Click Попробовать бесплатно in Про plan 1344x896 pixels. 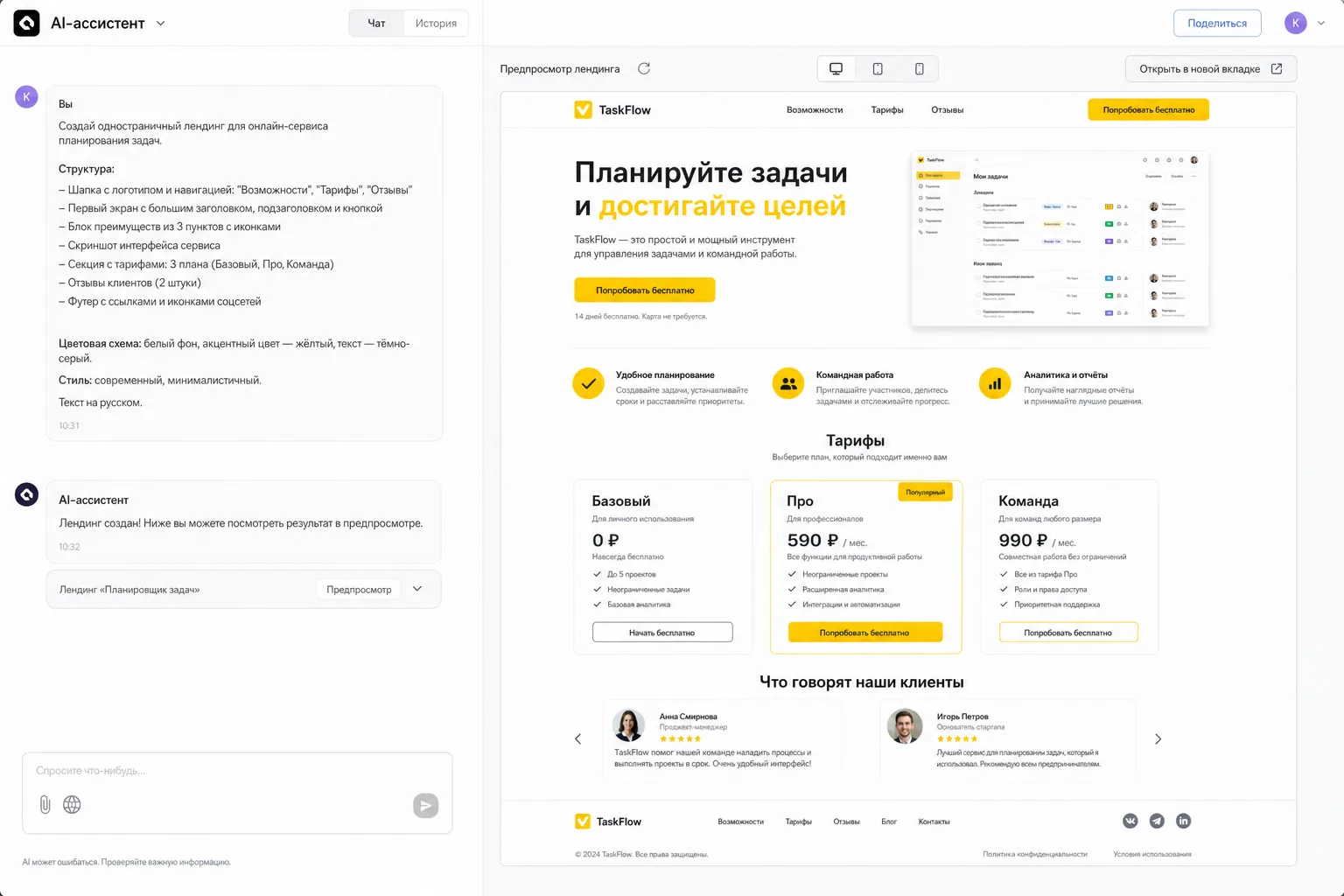(x=864, y=632)
